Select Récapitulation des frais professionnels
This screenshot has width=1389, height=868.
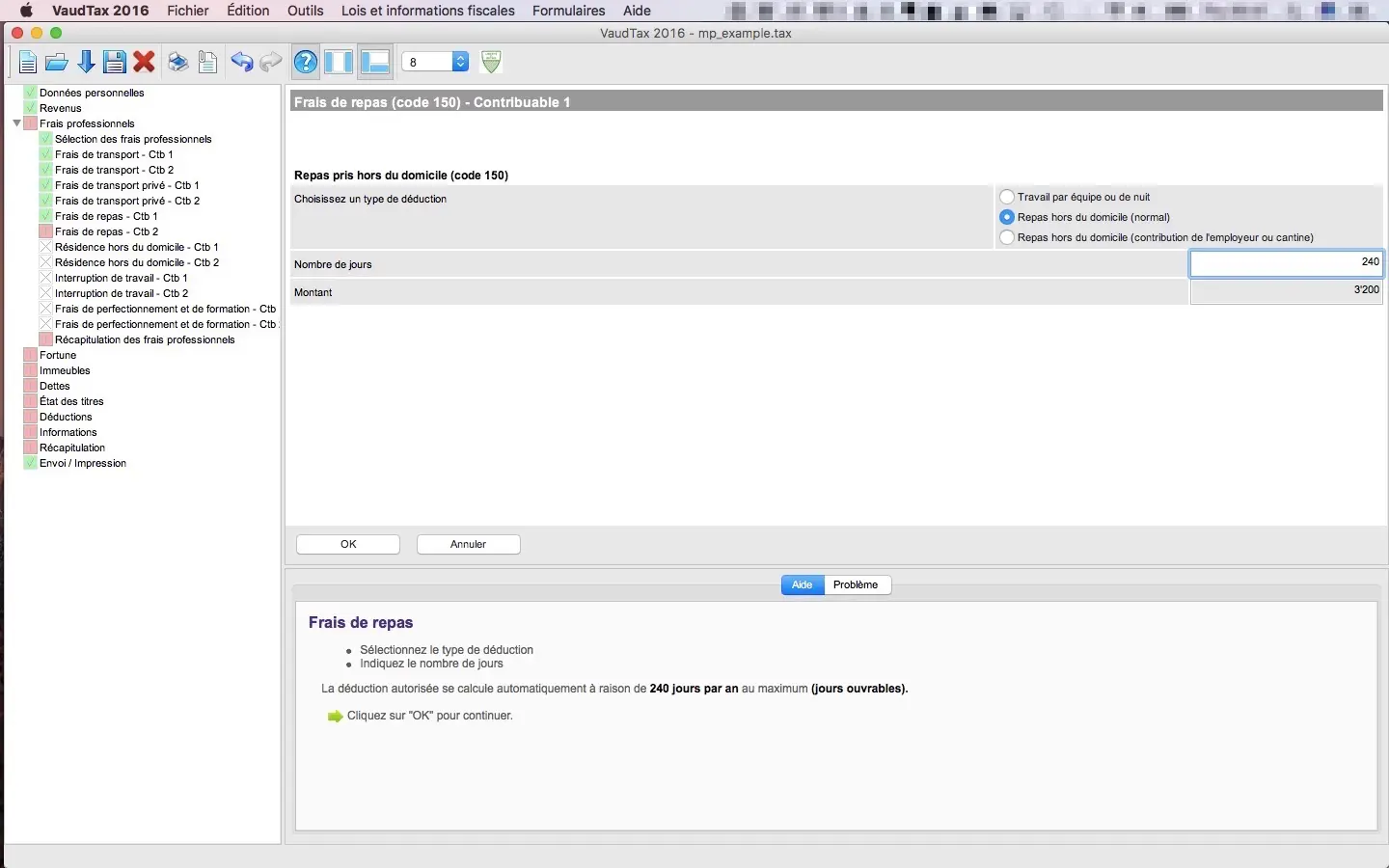[x=145, y=339]
